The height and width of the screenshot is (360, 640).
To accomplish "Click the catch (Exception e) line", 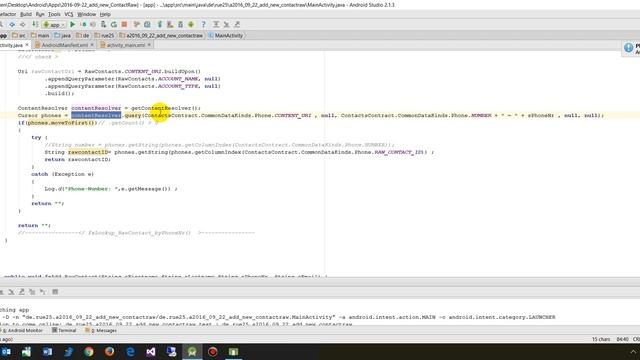I will (x=62, y=174).
